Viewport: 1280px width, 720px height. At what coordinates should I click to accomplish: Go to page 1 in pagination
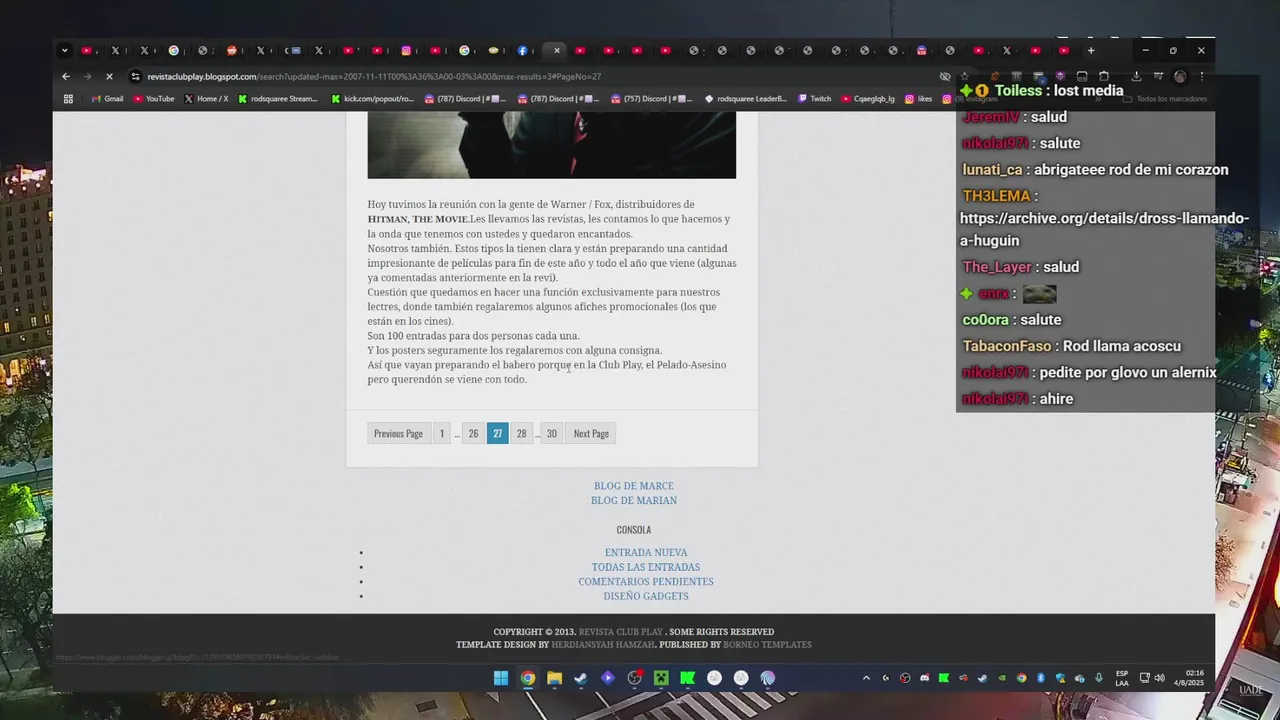click(x=442, y=433)
